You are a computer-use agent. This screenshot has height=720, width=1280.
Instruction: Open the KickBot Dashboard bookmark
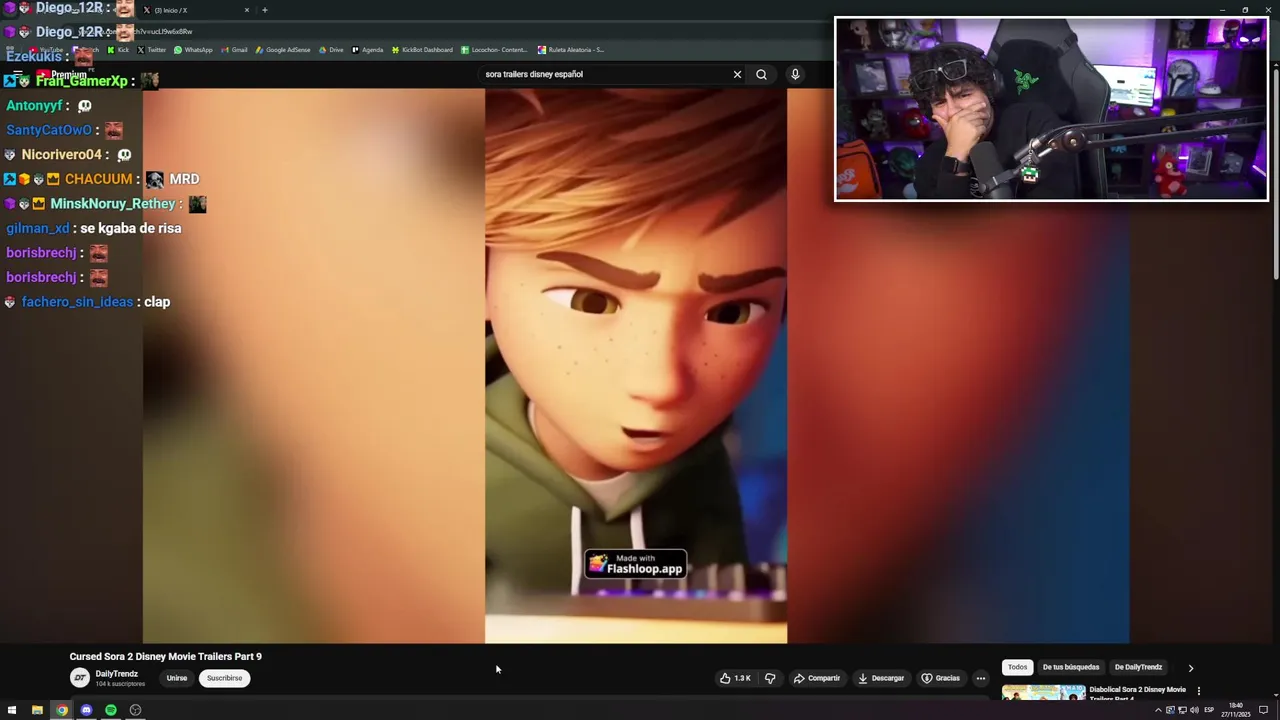tap(423, 50)
